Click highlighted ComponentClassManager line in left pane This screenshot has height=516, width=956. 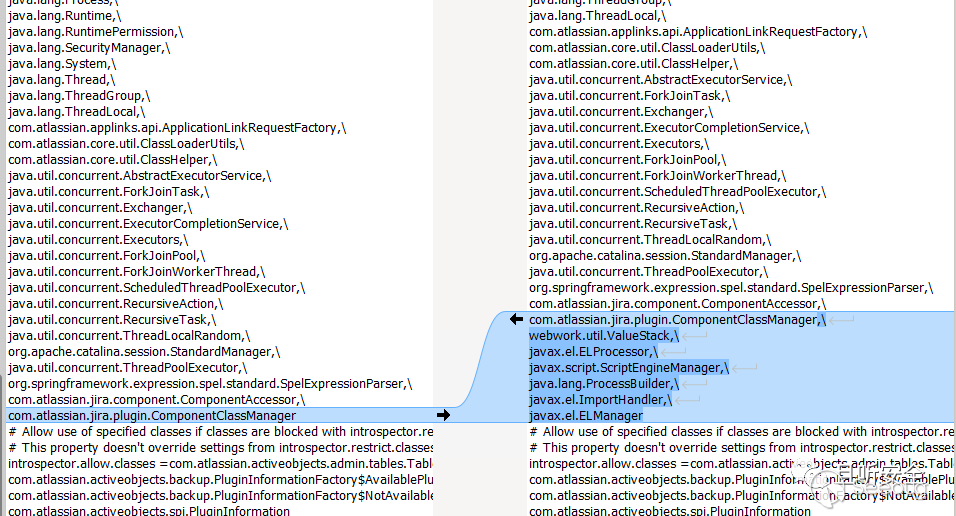click(x=152, y=415)
